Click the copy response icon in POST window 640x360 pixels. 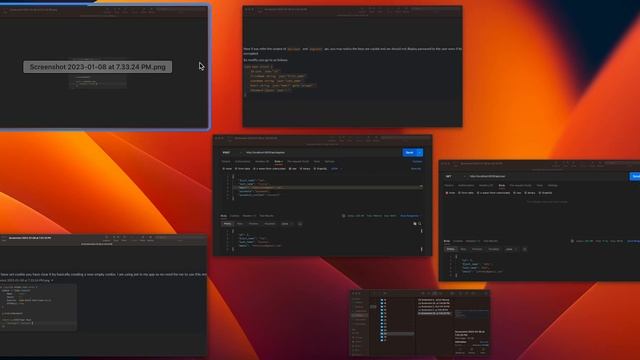coord(415,224)
